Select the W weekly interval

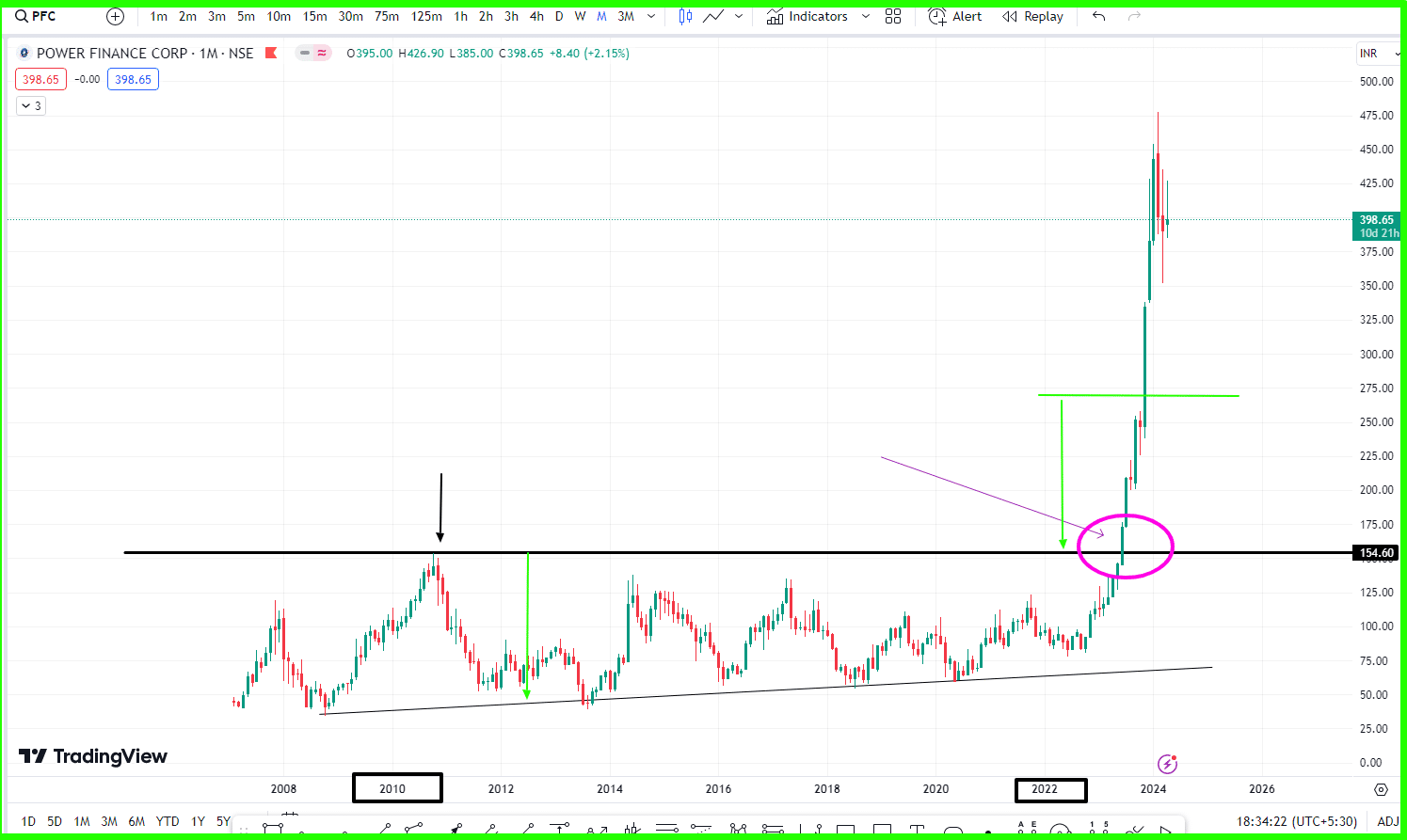(580, 16)
